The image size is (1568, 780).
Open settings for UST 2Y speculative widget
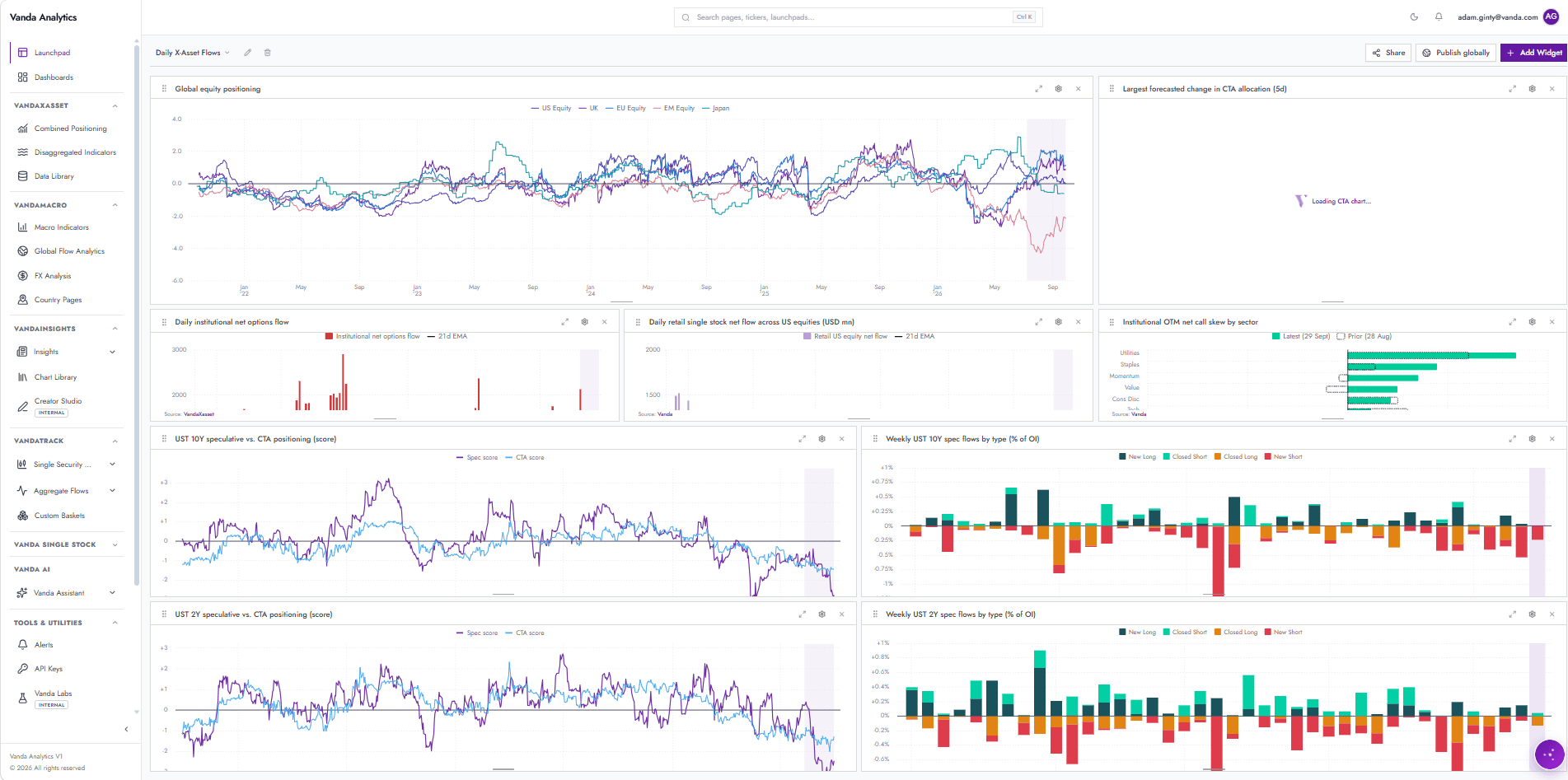(822, 614)
